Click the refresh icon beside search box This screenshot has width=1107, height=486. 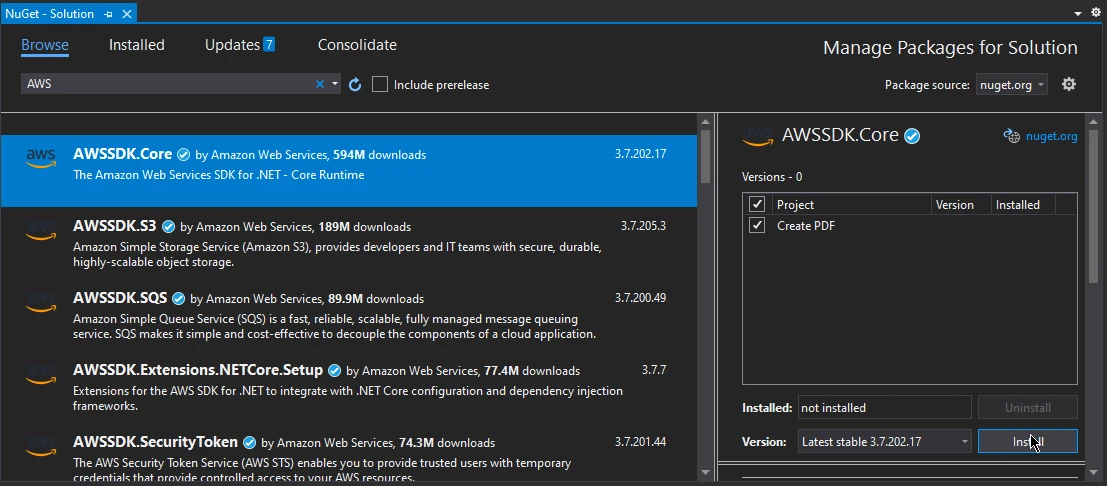coord(355,85)
